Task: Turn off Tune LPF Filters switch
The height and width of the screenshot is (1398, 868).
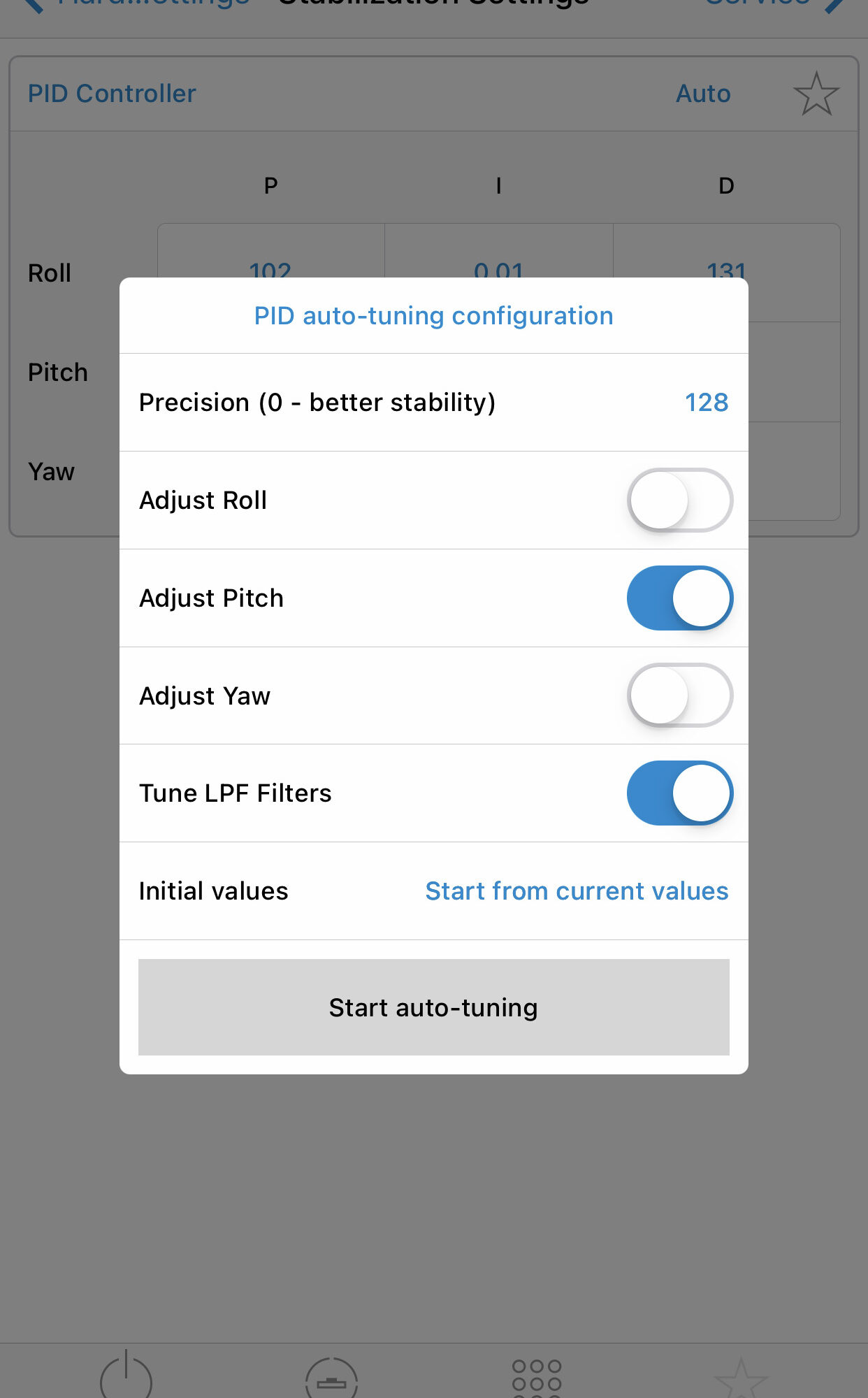Action: [680, 793]
